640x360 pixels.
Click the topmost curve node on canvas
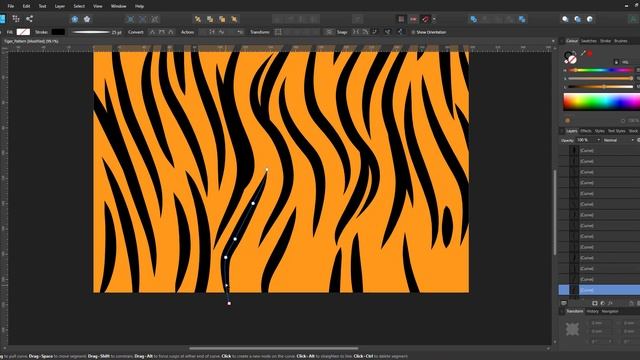coord(267,169)
